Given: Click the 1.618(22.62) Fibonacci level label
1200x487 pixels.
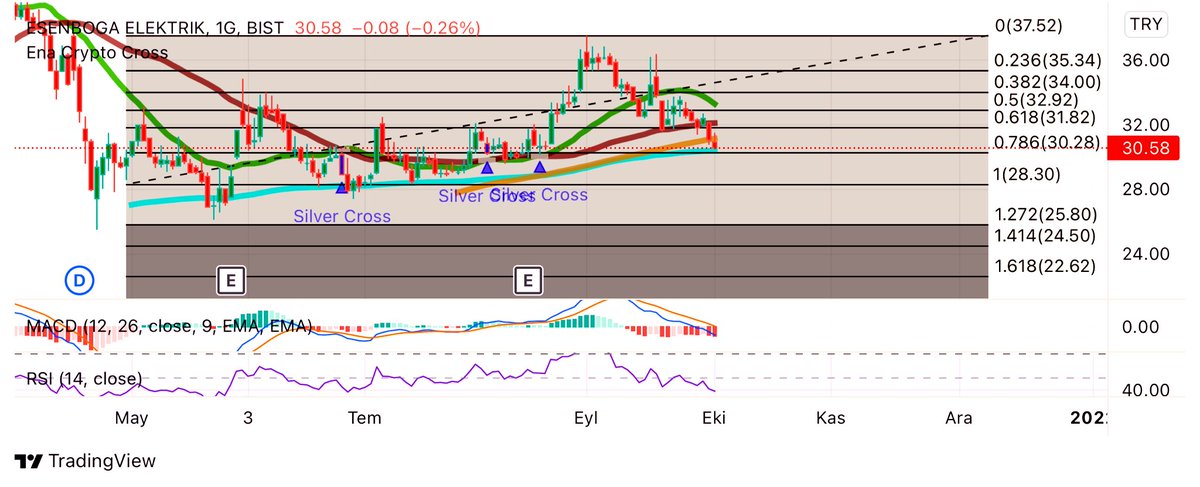Looking at the screenshot, I should tap(1047, 266).
